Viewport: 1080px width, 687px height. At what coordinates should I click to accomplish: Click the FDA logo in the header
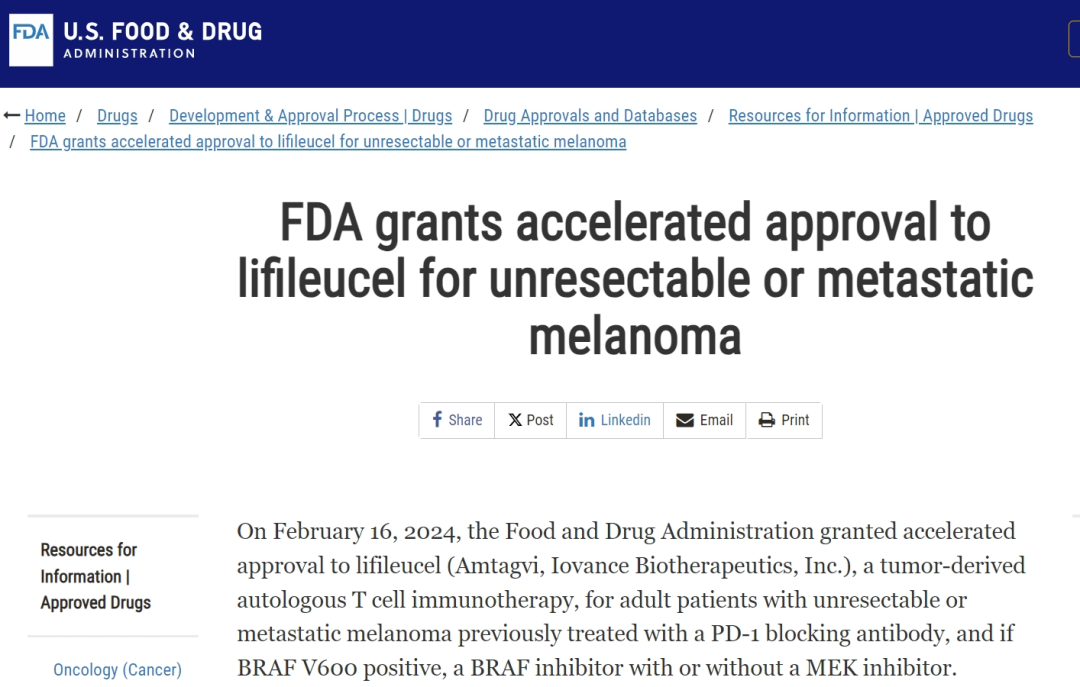[x=31, y=41]
